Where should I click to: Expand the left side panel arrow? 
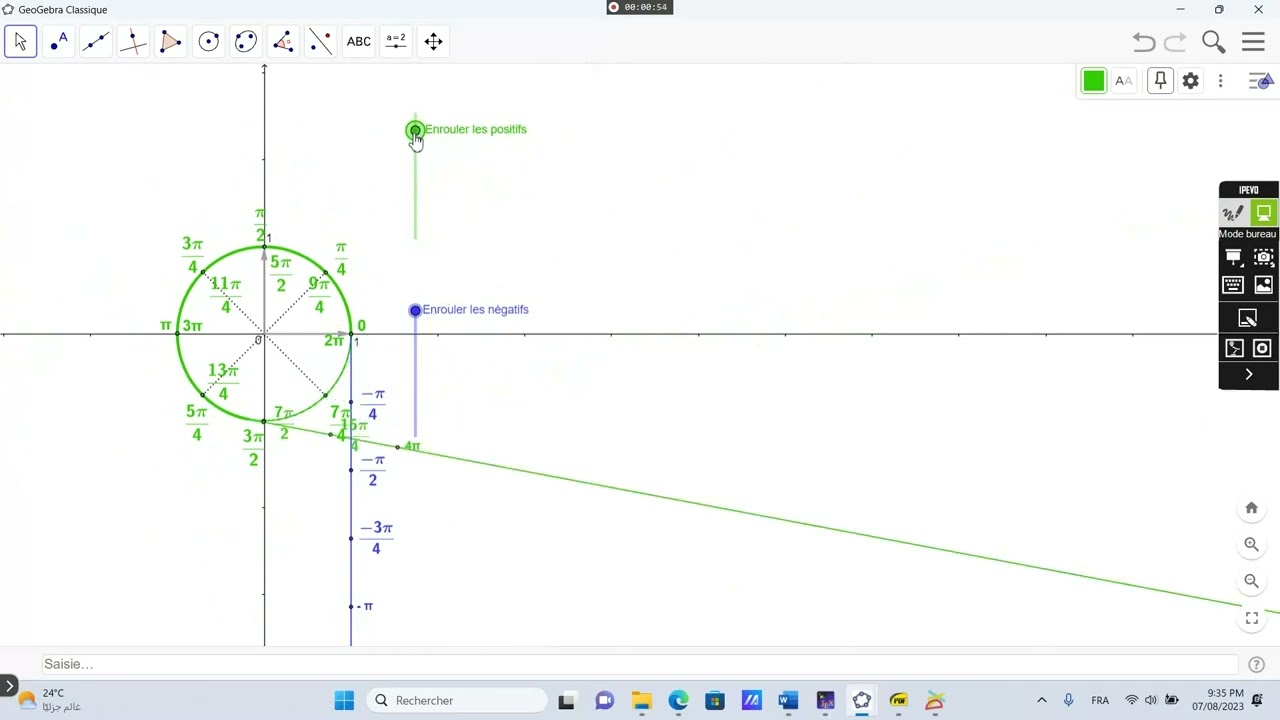[9, 686]
